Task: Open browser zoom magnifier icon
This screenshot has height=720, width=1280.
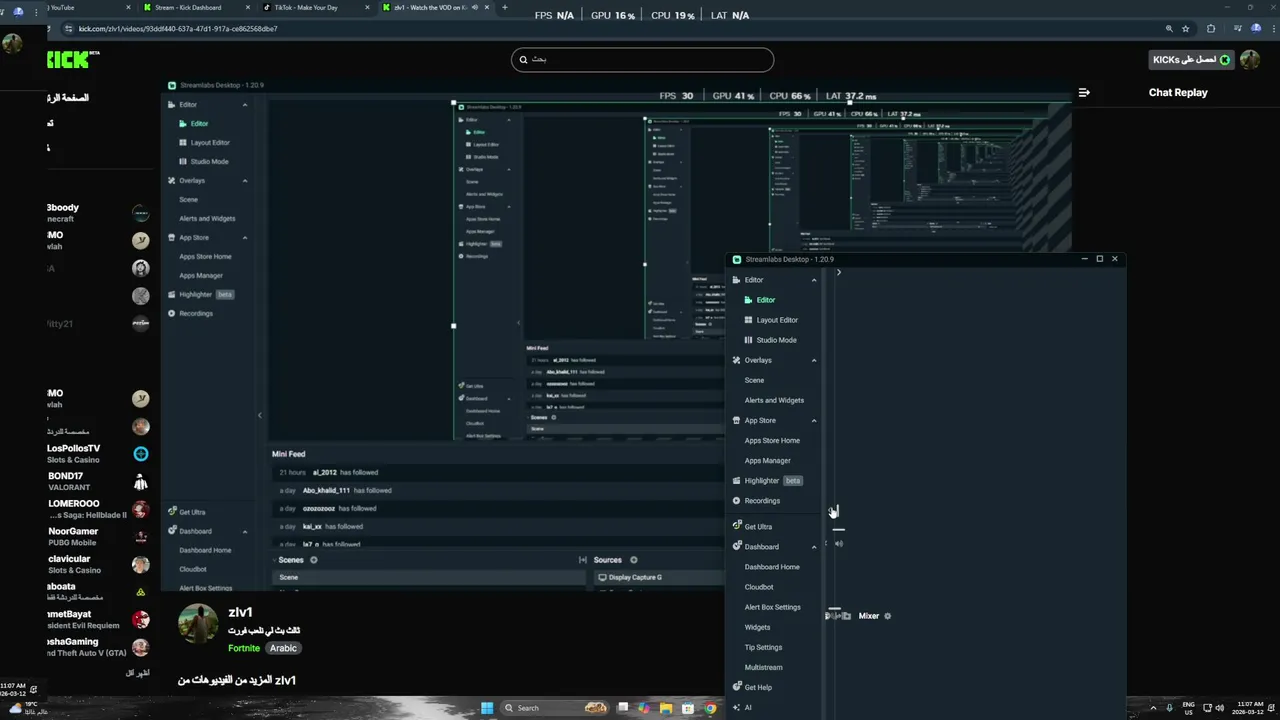Action: [1169, 29]
